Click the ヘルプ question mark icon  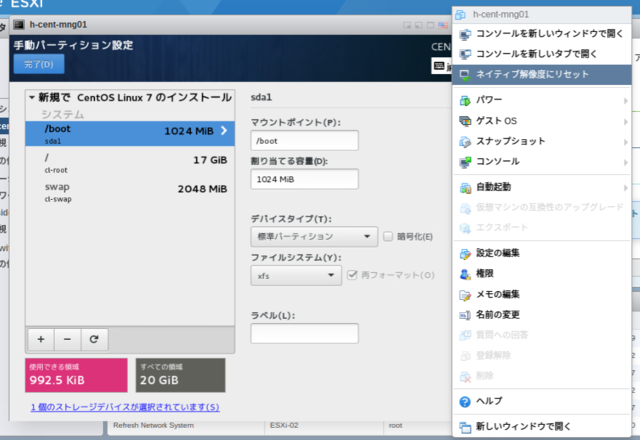(465, 402)
